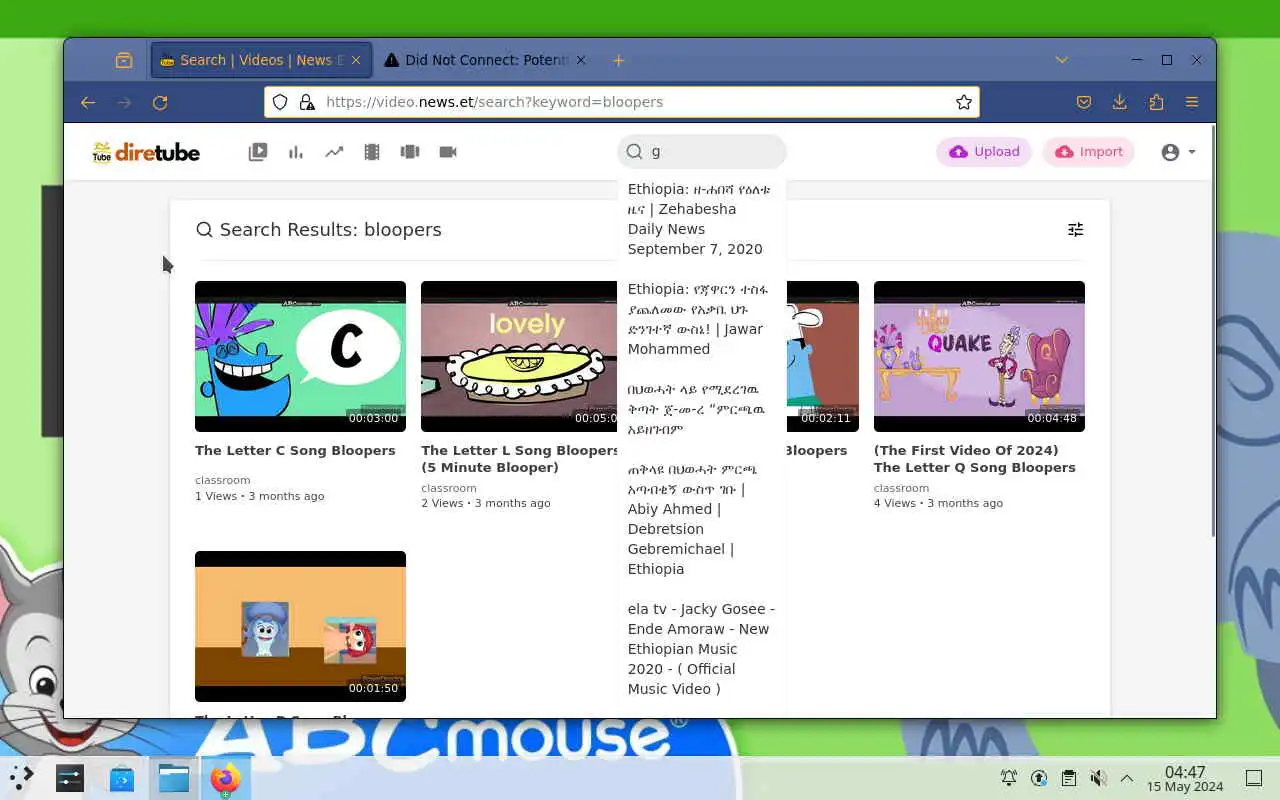The width and height of the screenshot is (1280, 800).
Task: Open clipboard icon in system tray
Action: click(1069, 778)
